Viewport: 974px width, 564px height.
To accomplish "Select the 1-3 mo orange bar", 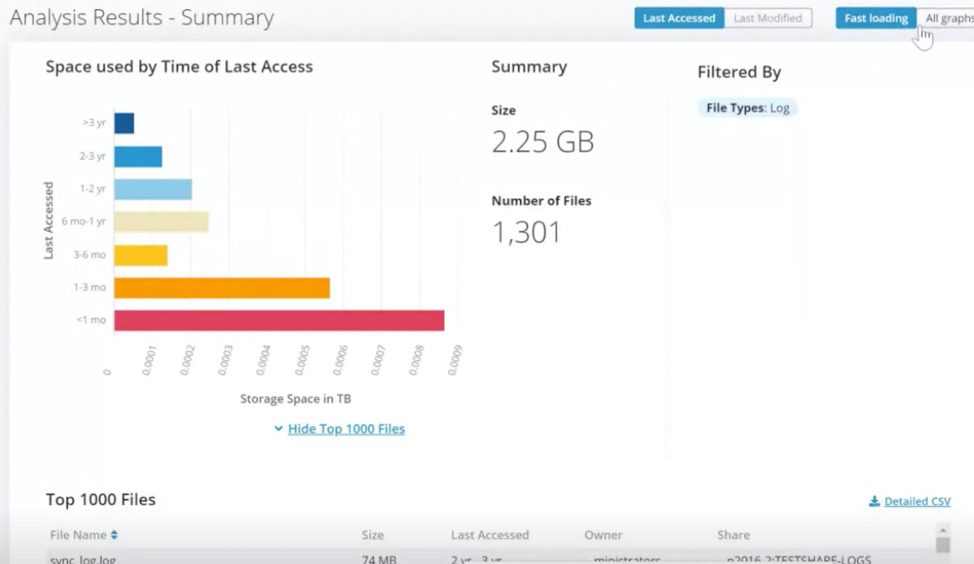I will (x=222, y=288).
